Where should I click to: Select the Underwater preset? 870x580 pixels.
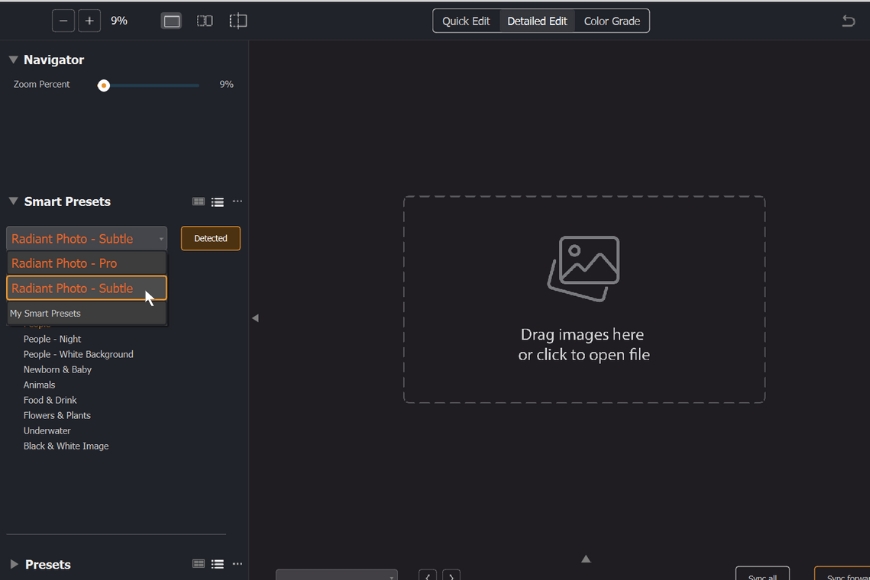[x=47, y=430]
